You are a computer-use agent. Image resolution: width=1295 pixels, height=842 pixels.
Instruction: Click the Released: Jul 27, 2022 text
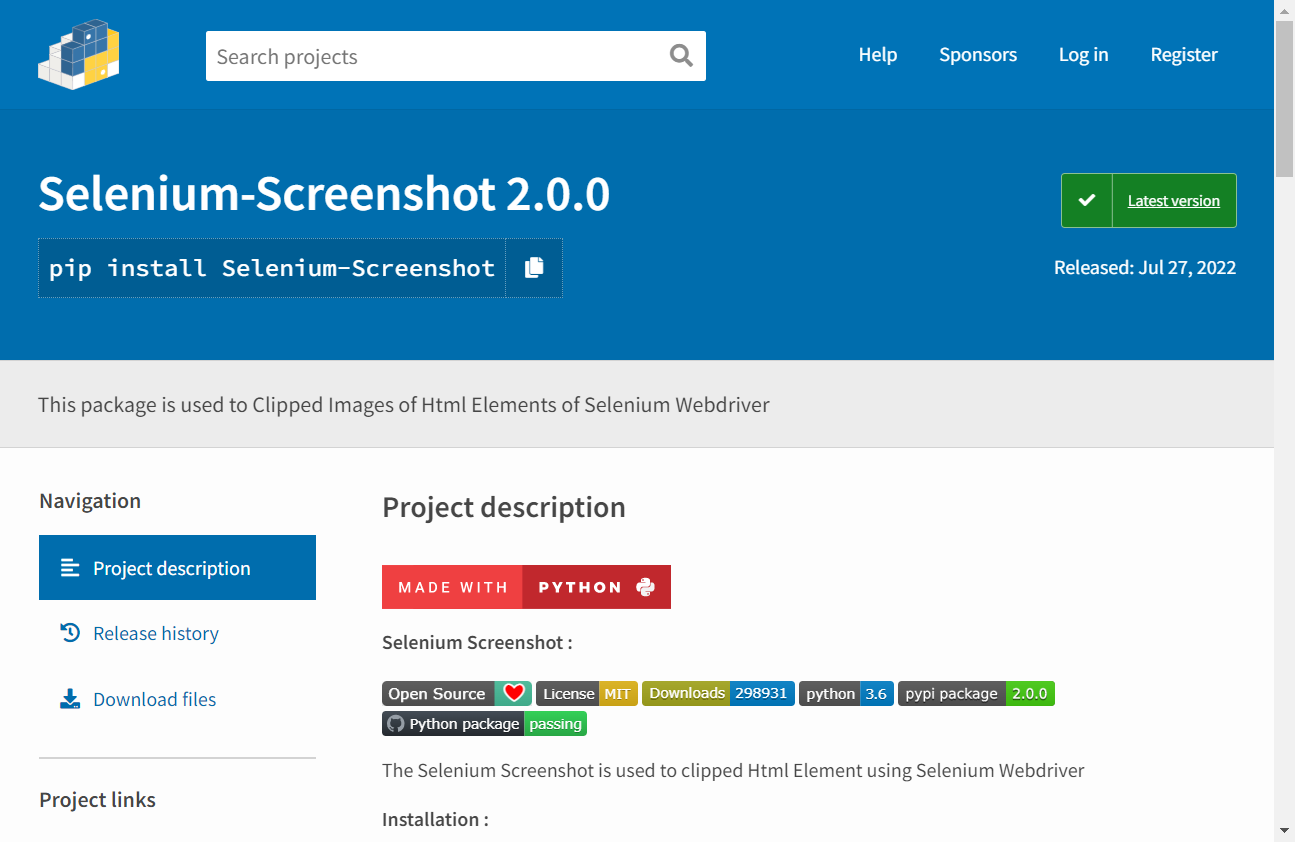1145,268
